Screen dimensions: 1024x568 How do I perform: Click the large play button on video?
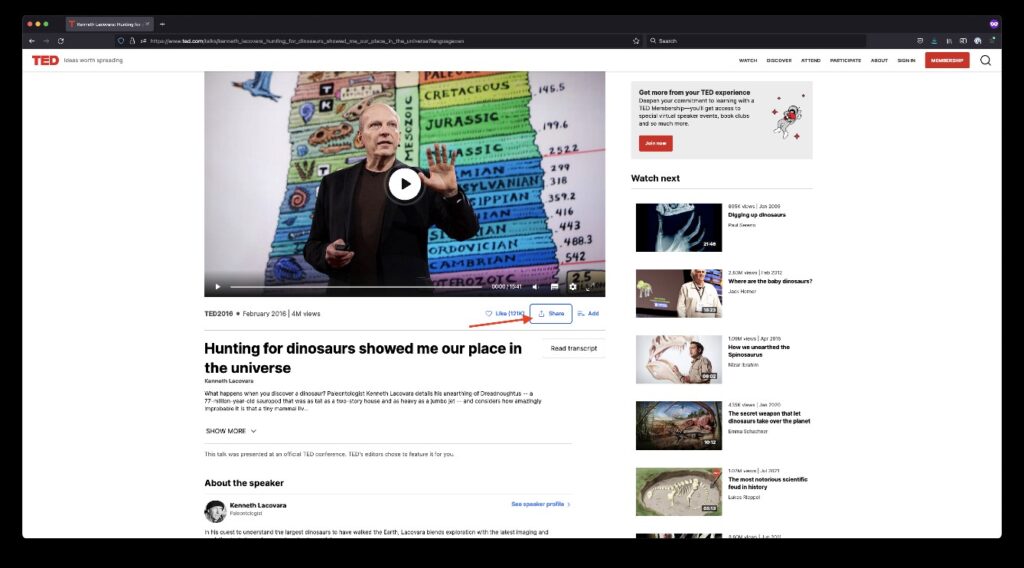[x=405, y=184]
